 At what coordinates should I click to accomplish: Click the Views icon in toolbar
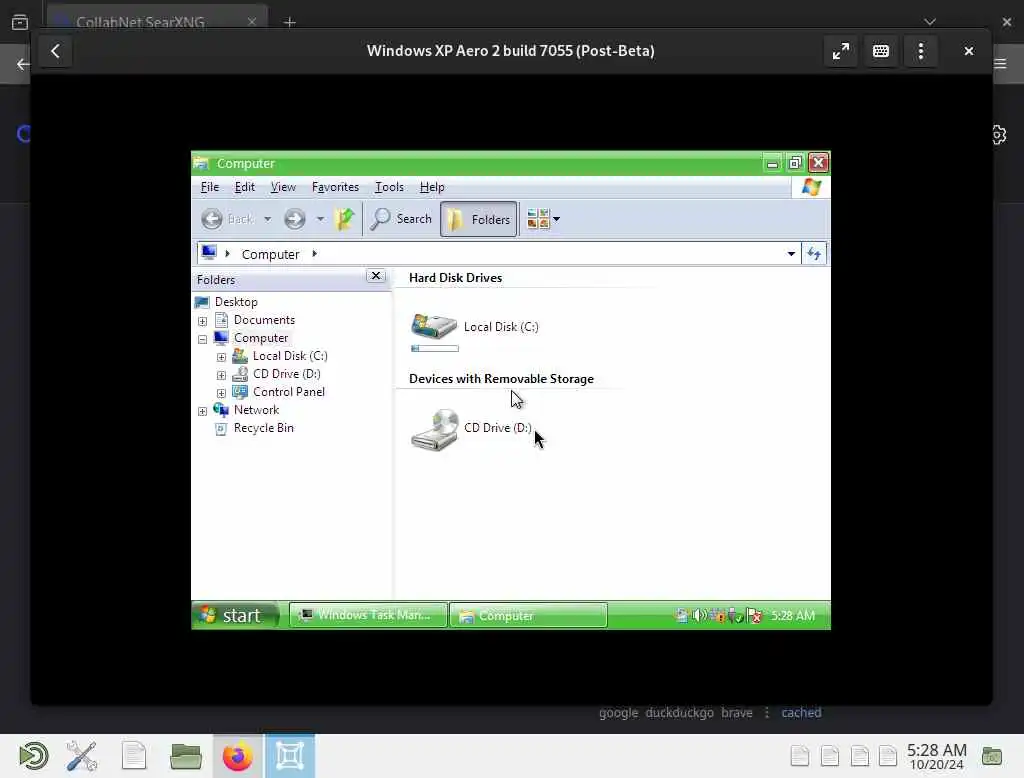click(538, 219)
